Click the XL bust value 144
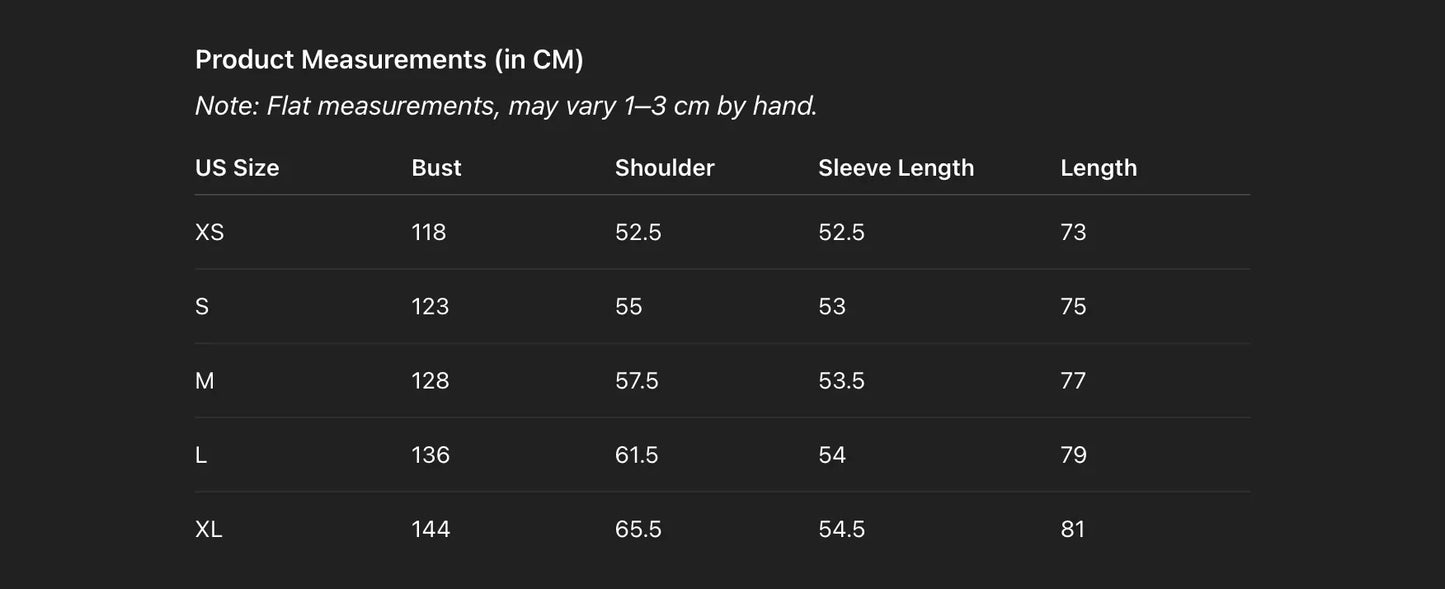Image resolution: width=1445 pixels, height=589 pixels. (x=431, y=529)
